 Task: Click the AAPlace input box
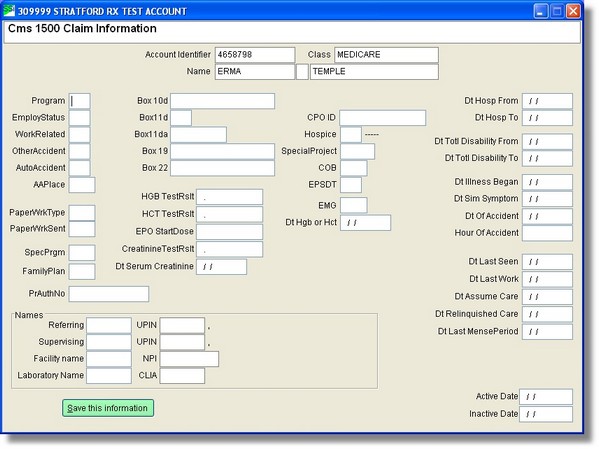[82, 185]
